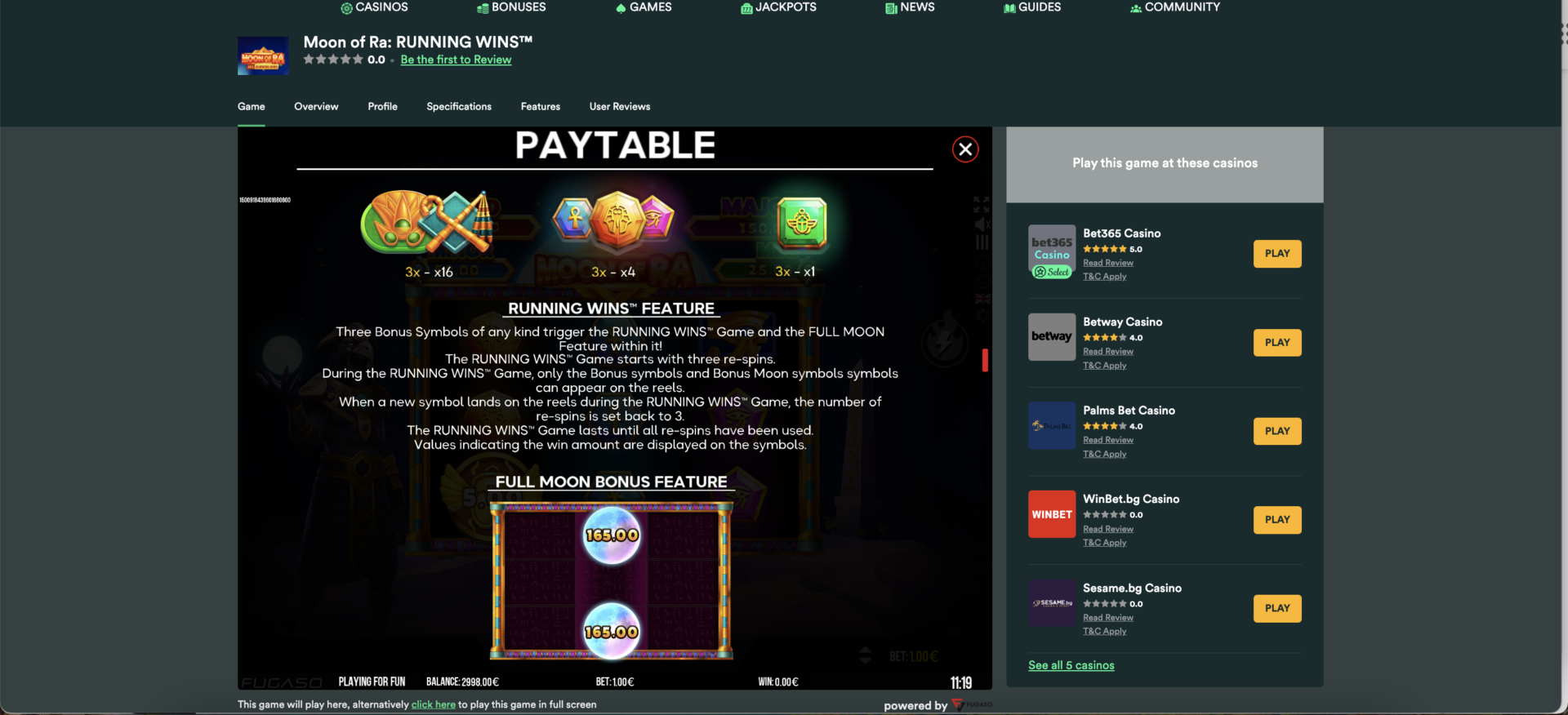Image resolution: width=1568 pixels, height=715 pixels.
Task: Click the 'Be the first to Review' link
Action: (456, 60)
